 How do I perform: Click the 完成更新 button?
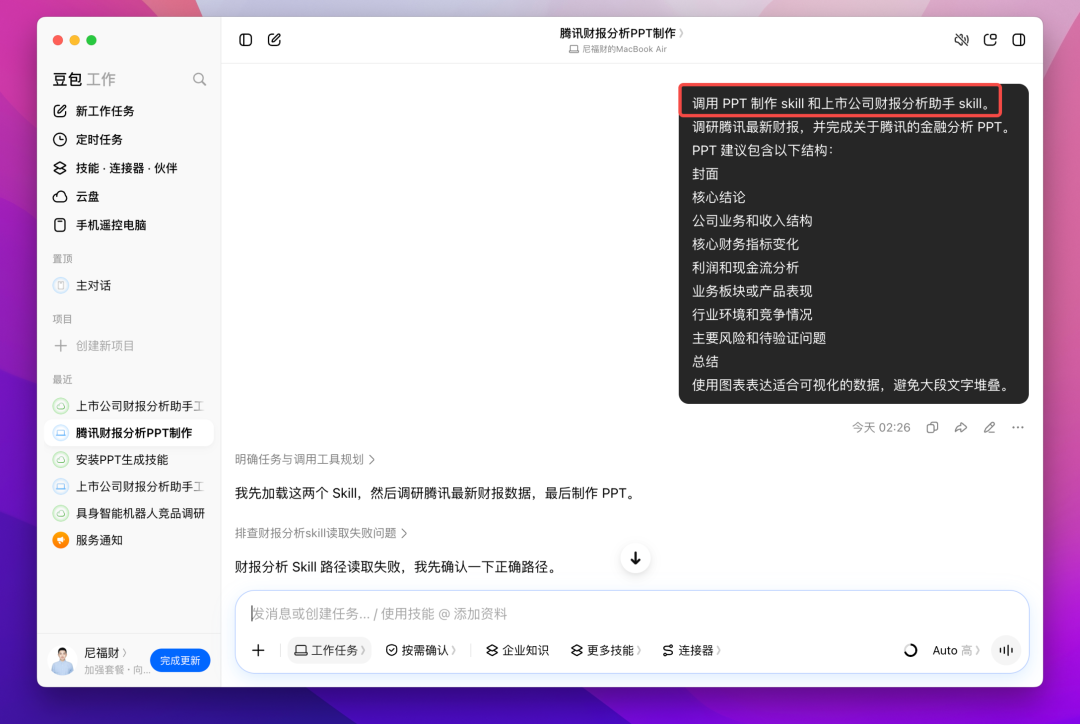180,661
